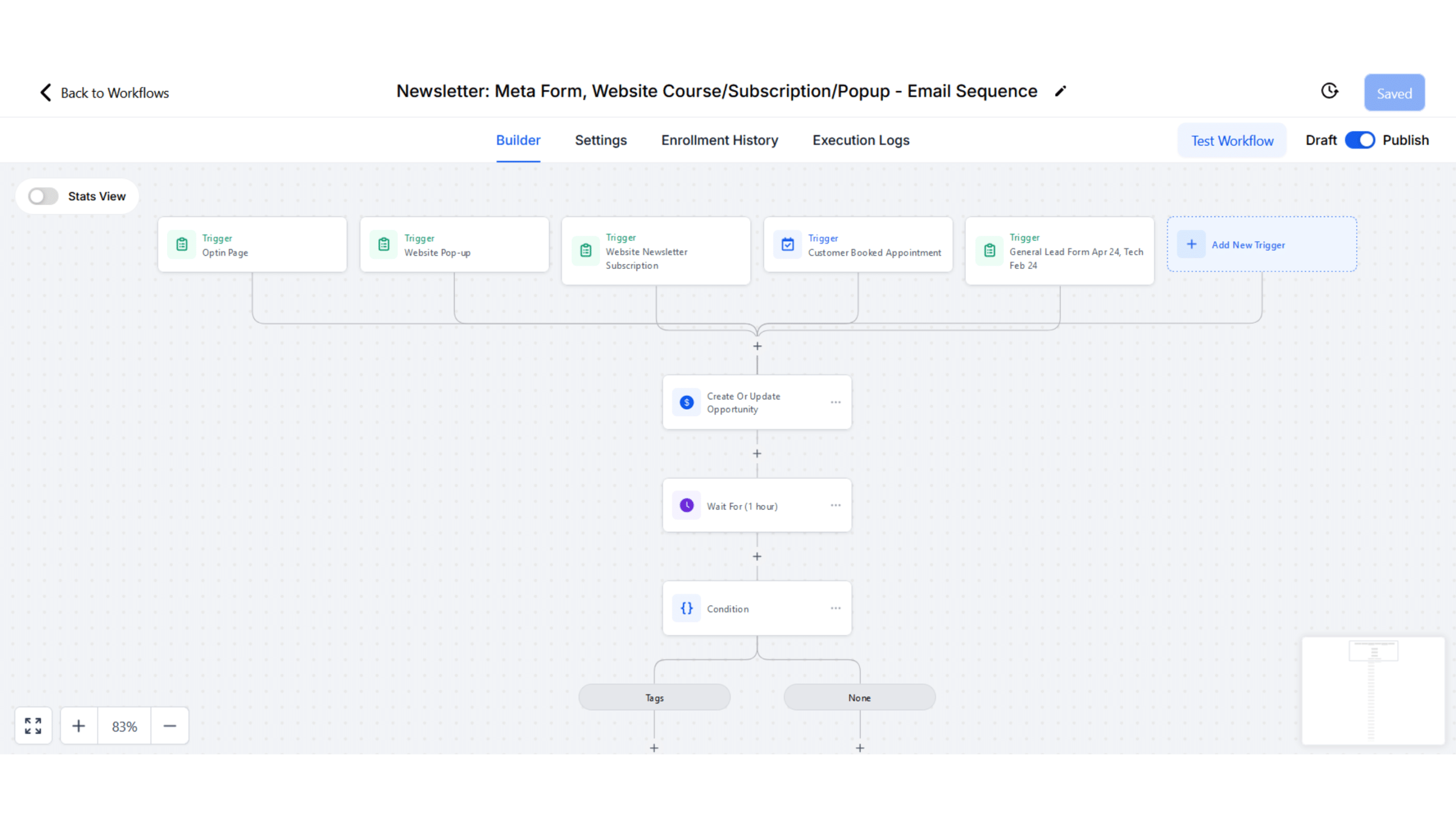1456x819 pixels.
Task: Toggle the Draft/Publish switch
Action: click(x=1359, y=140)
